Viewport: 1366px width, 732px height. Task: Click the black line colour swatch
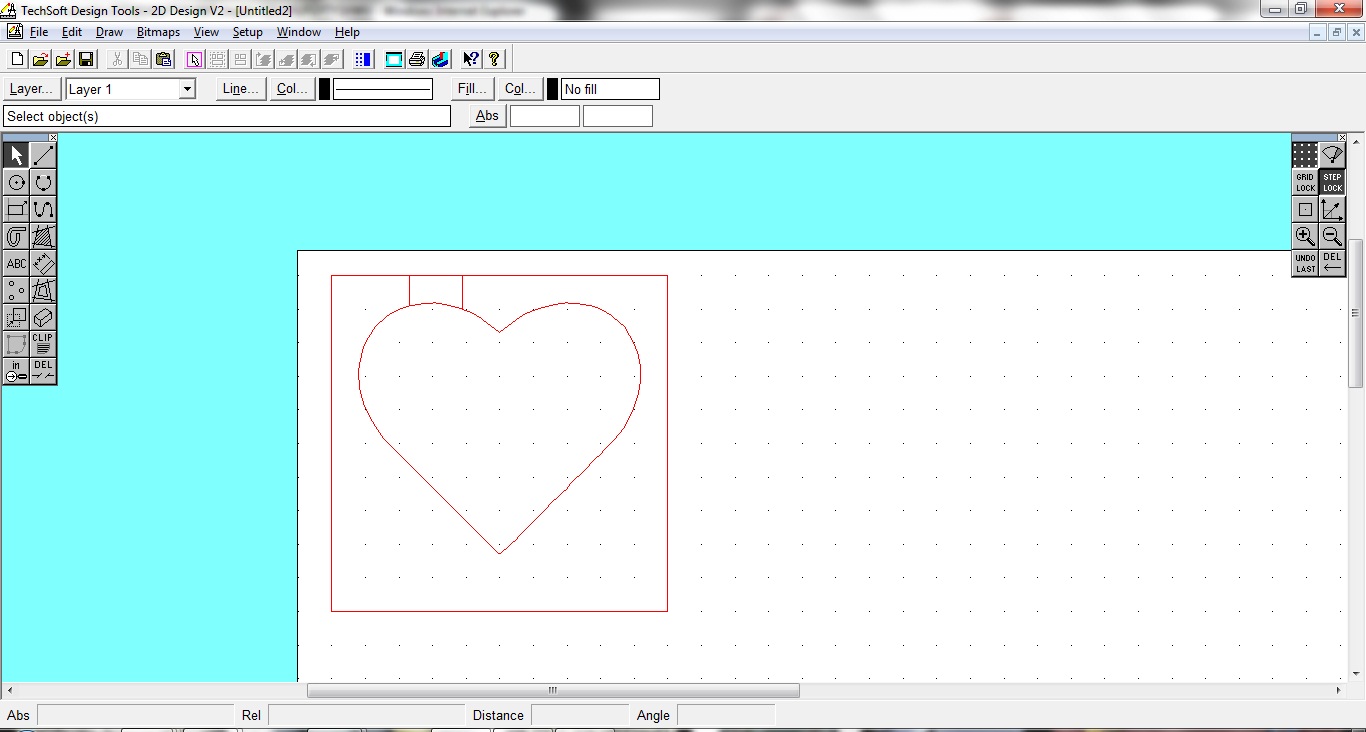[x=324, y=89]
